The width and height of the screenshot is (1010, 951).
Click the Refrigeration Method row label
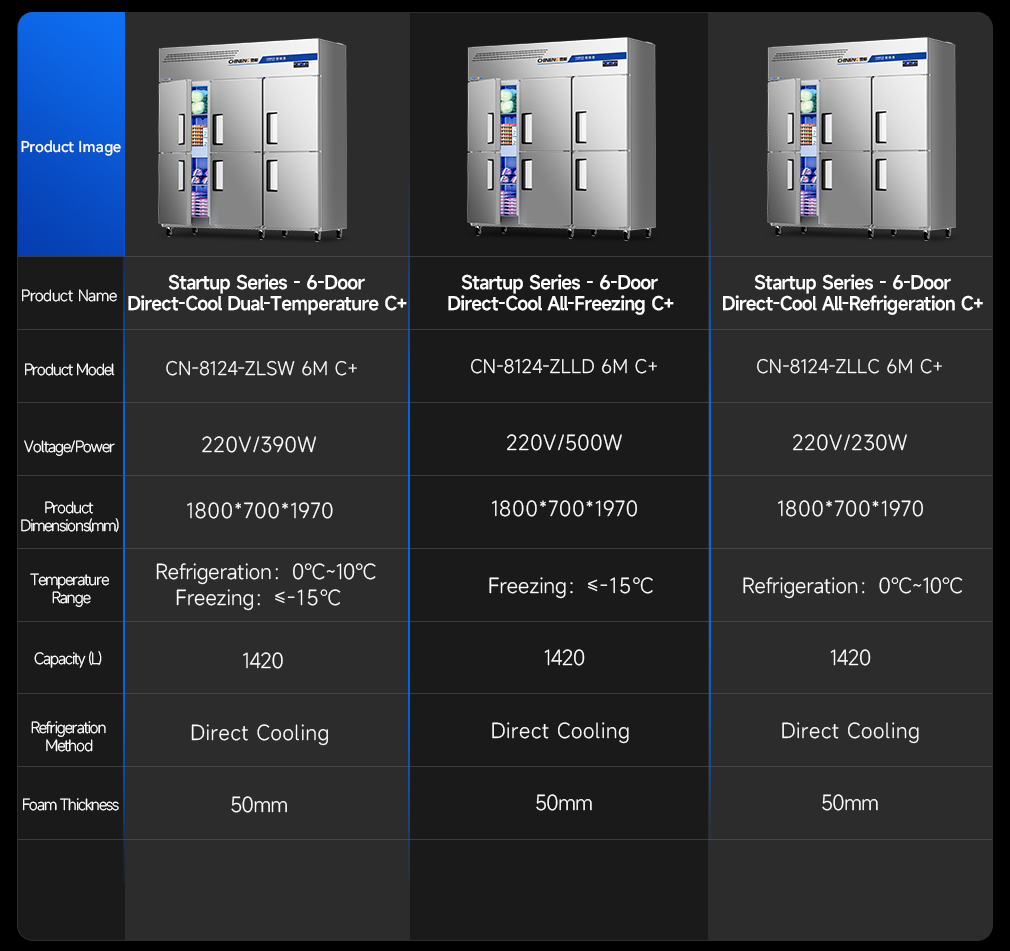pos(68,737)
